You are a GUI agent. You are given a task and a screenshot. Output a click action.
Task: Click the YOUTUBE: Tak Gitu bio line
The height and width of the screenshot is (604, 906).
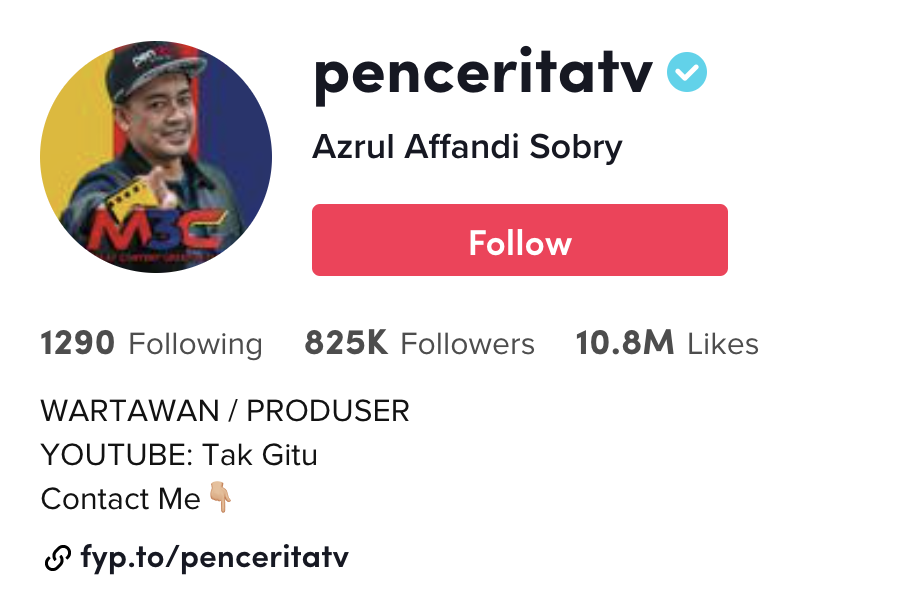[x=179, y=455]
